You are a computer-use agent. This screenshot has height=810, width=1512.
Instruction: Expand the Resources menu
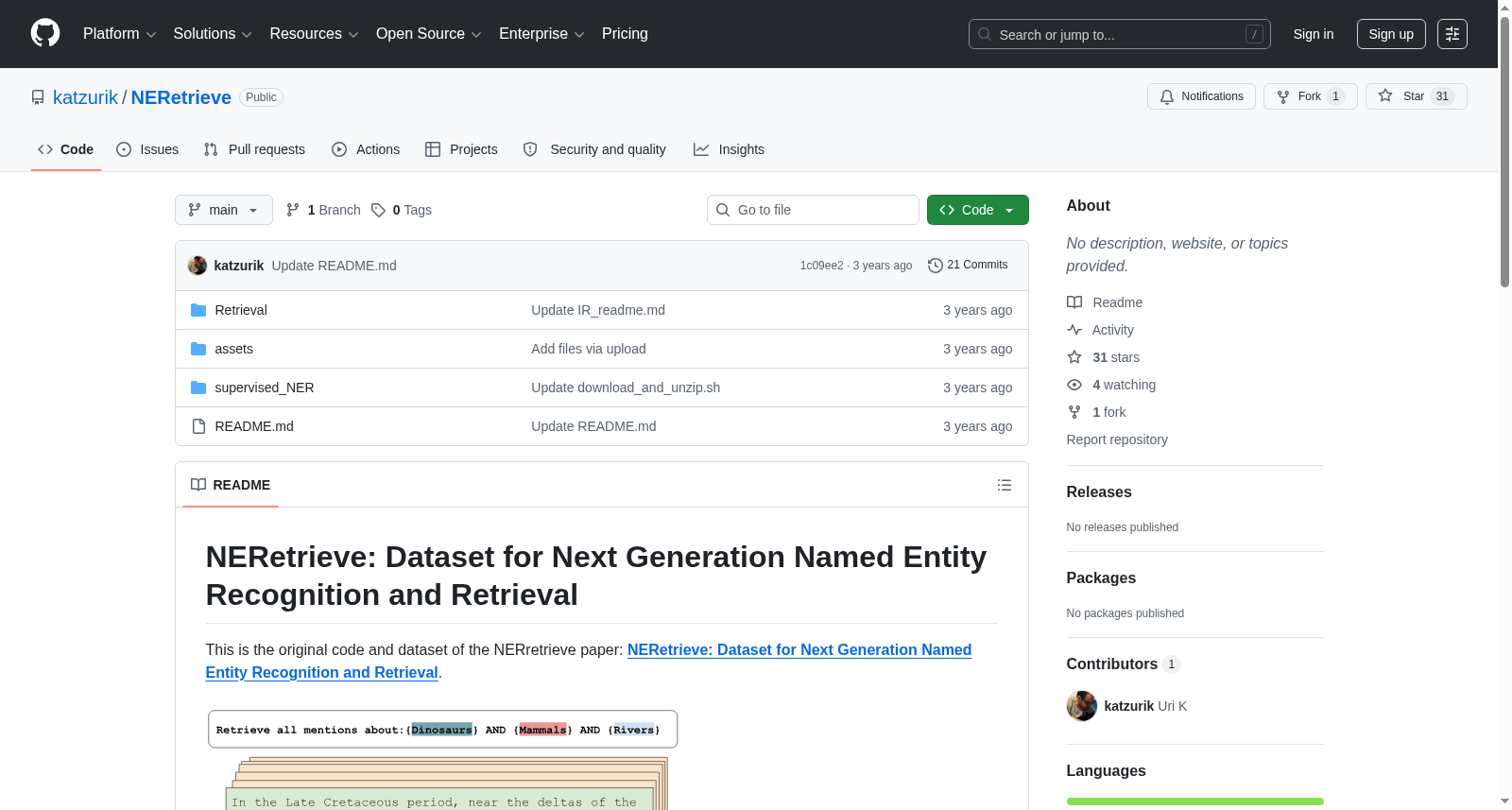pyautogui.click(x=315, y=34)
